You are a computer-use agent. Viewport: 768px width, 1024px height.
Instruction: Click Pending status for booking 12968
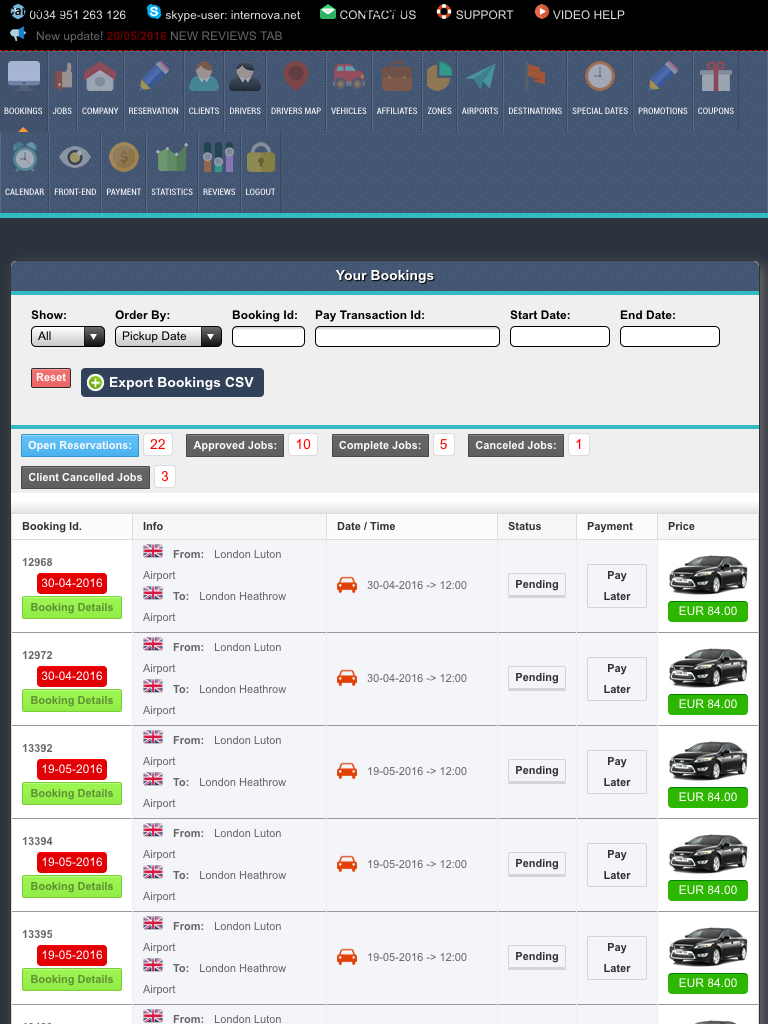pyautogui.click(x=537, y=585)
